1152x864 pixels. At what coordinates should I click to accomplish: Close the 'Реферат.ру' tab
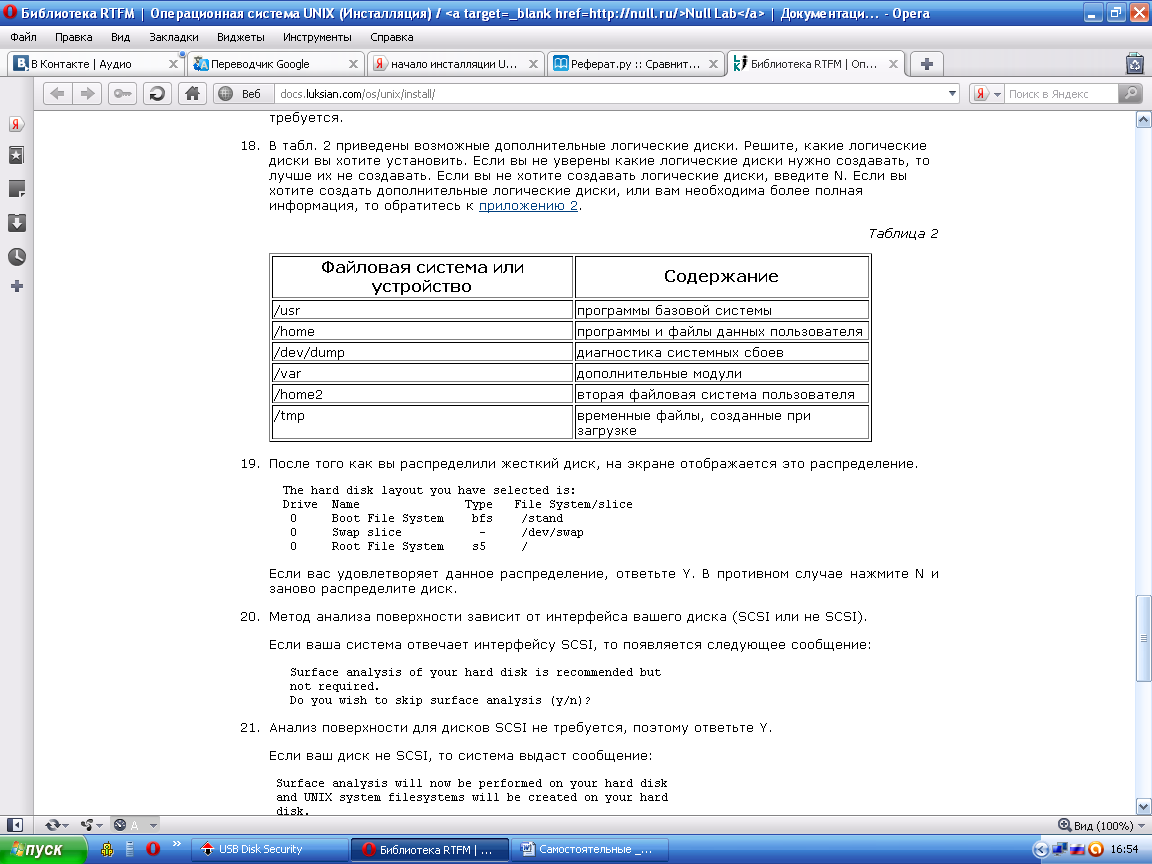click(713, 64)
